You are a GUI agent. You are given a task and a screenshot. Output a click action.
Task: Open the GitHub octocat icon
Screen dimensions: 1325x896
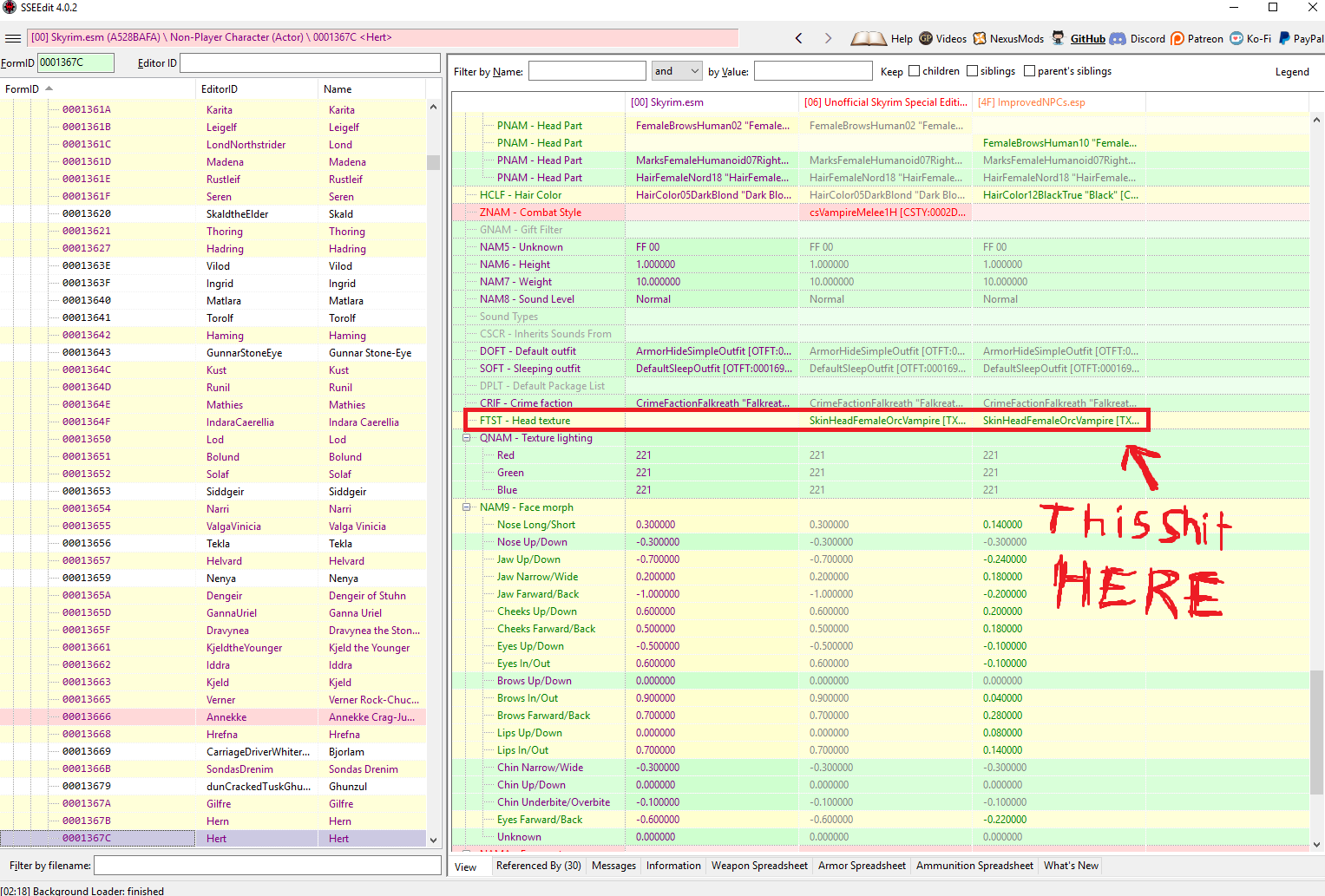[x=1059, y=38]
